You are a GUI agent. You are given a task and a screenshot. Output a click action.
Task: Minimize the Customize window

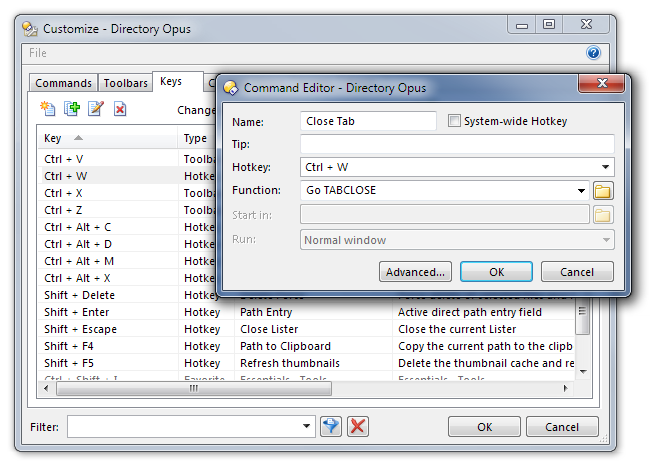(521, 25)
